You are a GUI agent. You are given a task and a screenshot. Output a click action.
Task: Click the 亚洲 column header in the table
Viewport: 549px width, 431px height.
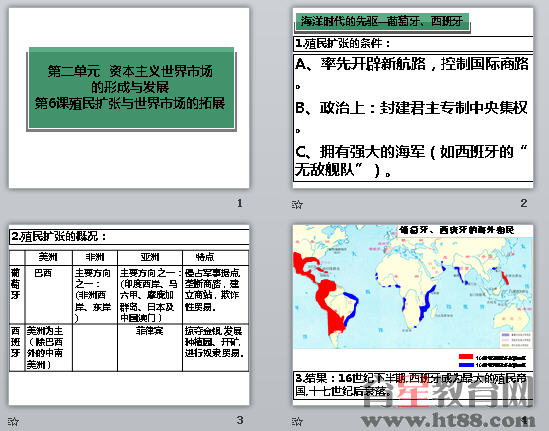150,257
